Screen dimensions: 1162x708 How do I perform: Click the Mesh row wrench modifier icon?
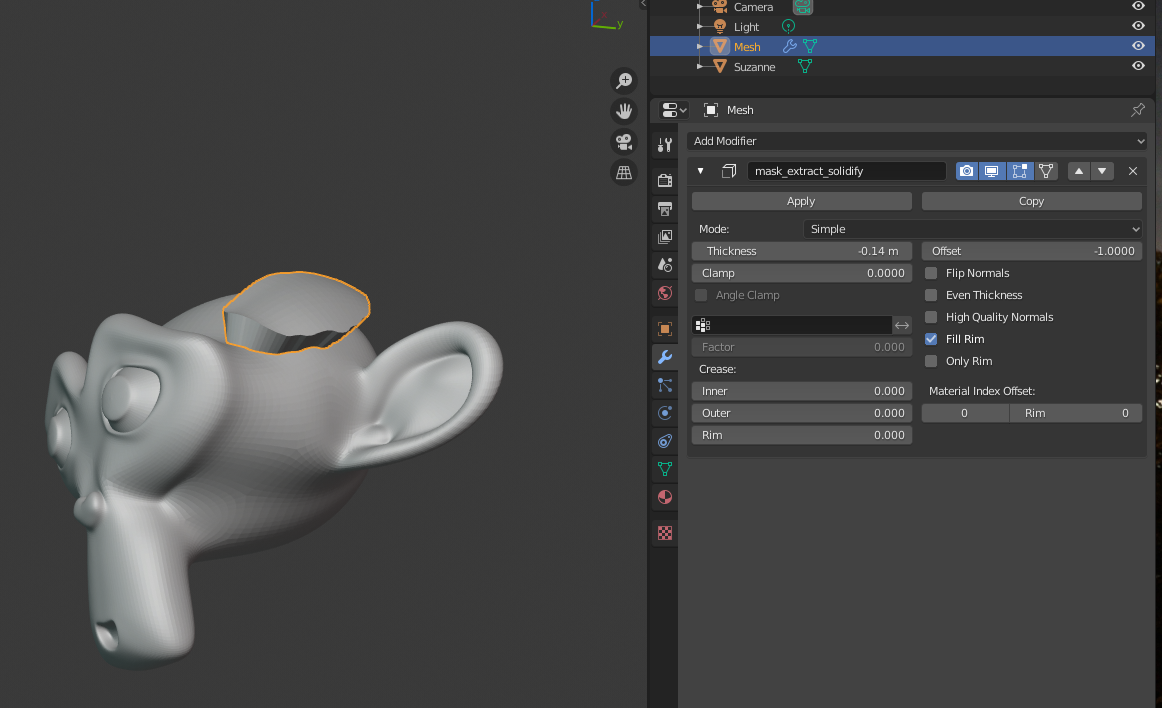pos(789,46)
